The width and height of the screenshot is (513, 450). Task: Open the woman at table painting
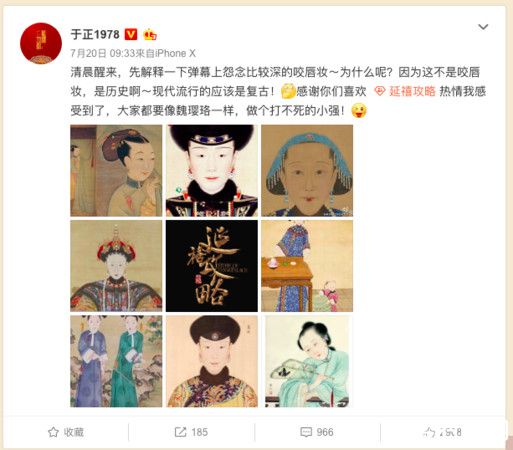307,266
